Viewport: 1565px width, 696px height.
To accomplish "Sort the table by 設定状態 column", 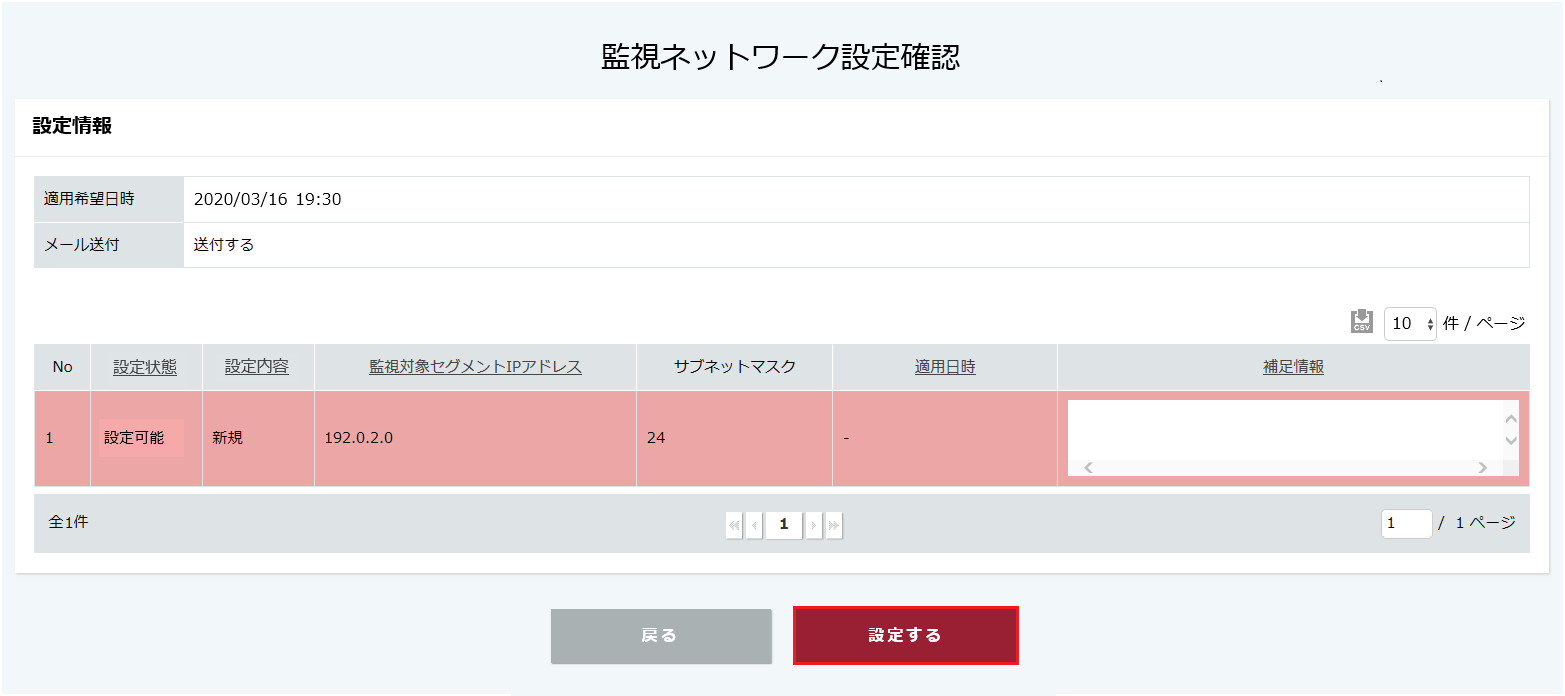I will [145, 367].
